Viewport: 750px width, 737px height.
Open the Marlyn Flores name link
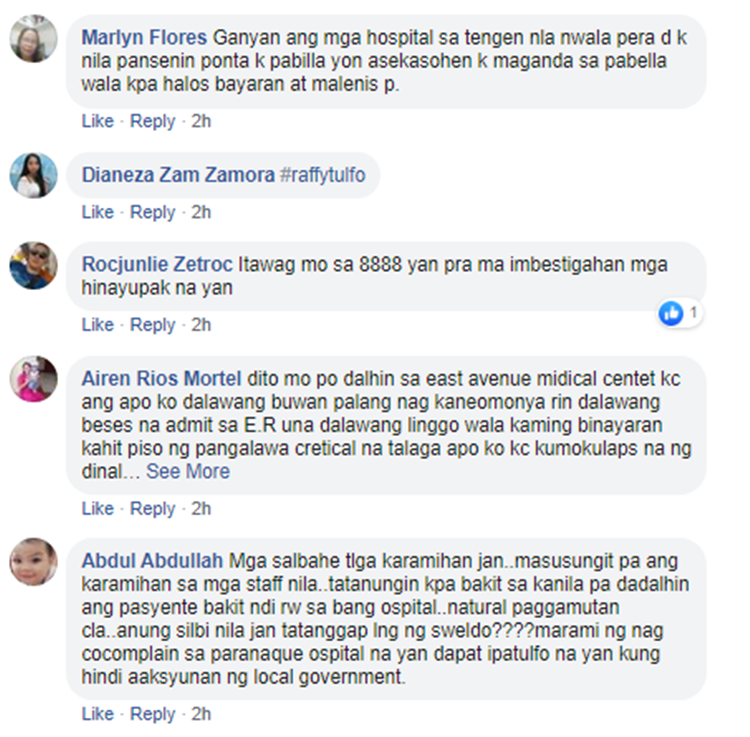coord(144,37)
